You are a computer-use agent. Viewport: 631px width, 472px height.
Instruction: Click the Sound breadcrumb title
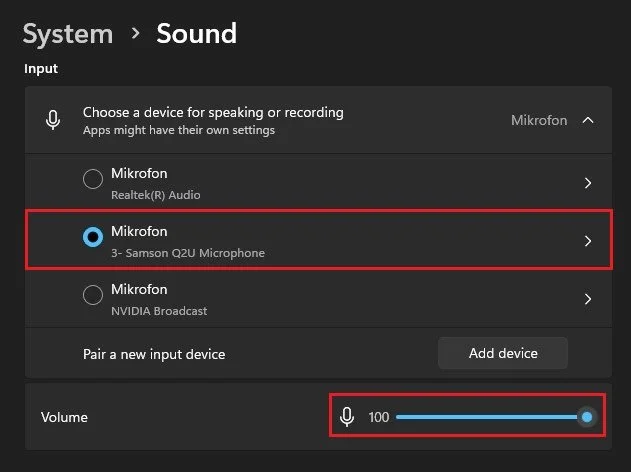tap(196, 33)
